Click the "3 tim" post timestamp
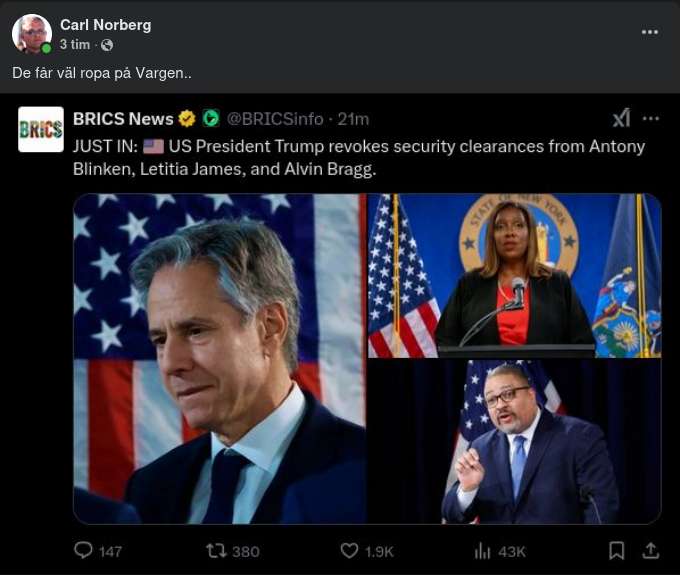Screen dimensions: 680x575 pos(75,45)
